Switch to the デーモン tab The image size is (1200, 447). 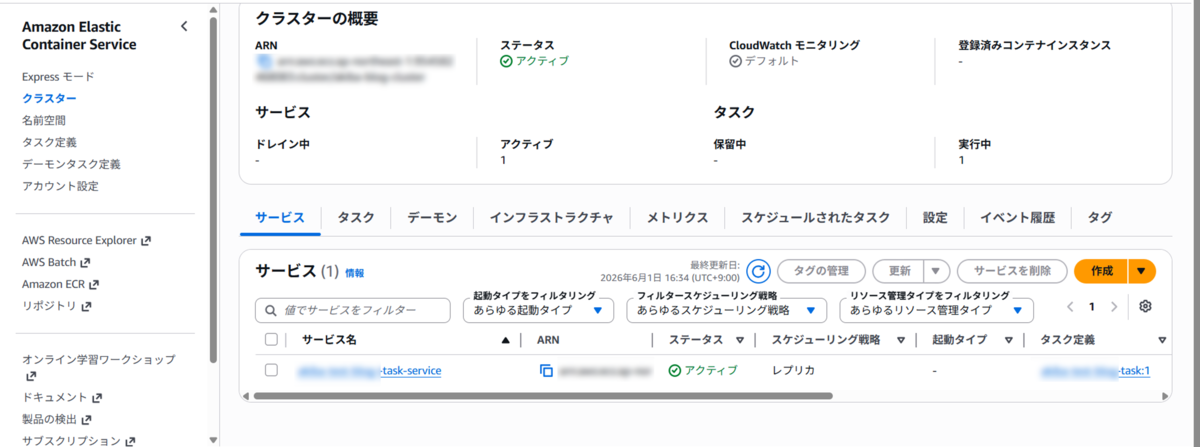click(432, 218)
